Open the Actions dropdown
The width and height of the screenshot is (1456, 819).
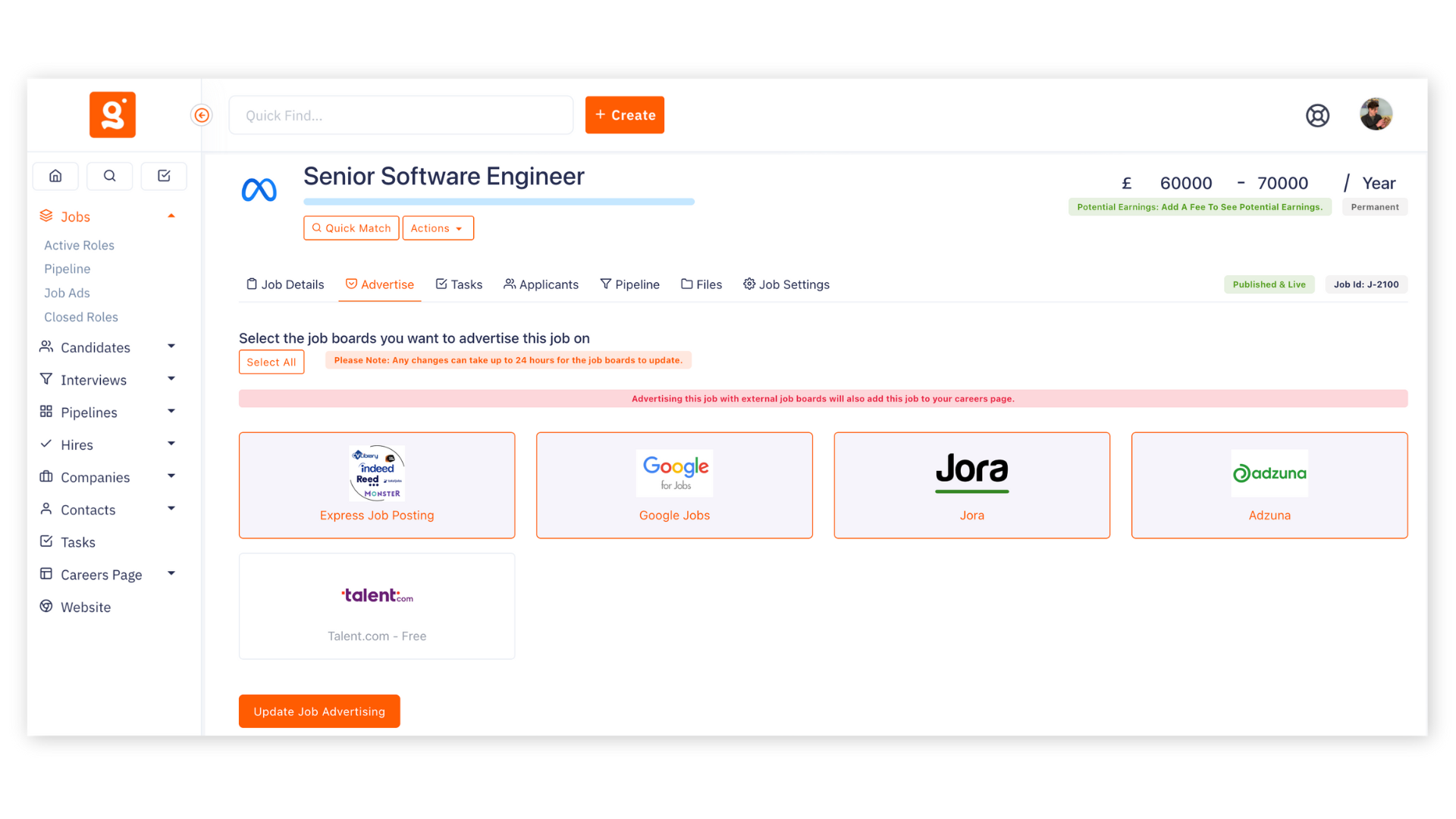[x=438, y=228]
